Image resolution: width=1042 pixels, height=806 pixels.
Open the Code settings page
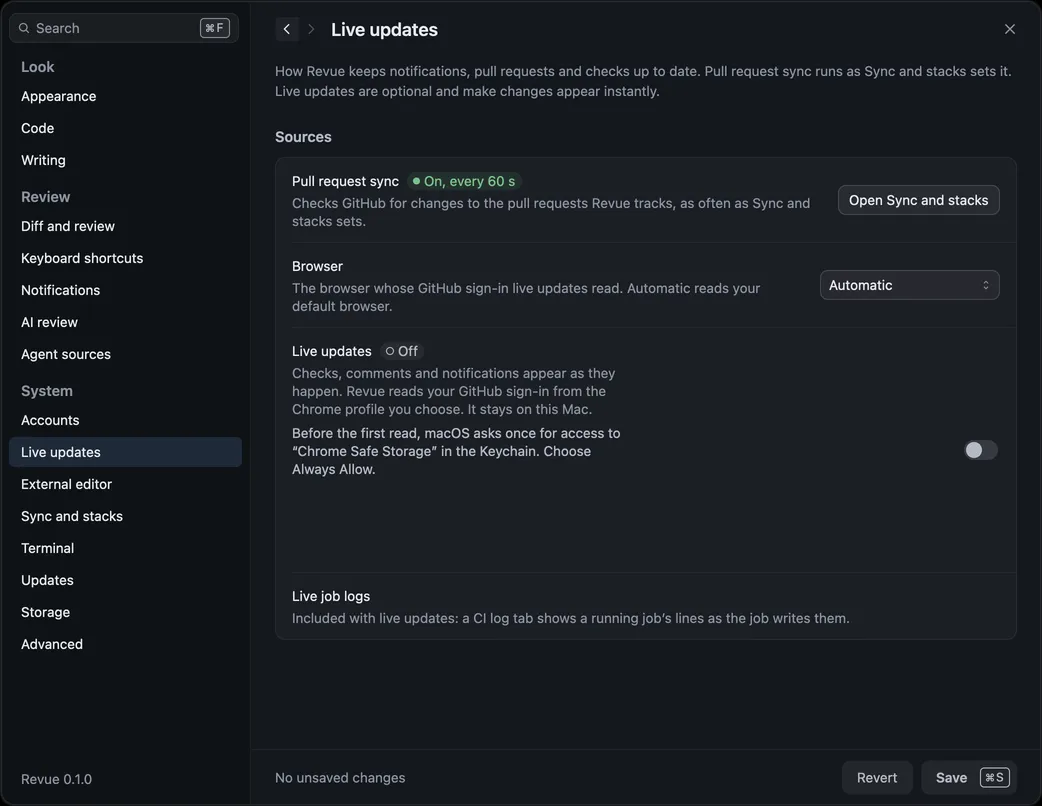(x=125, y=128)
